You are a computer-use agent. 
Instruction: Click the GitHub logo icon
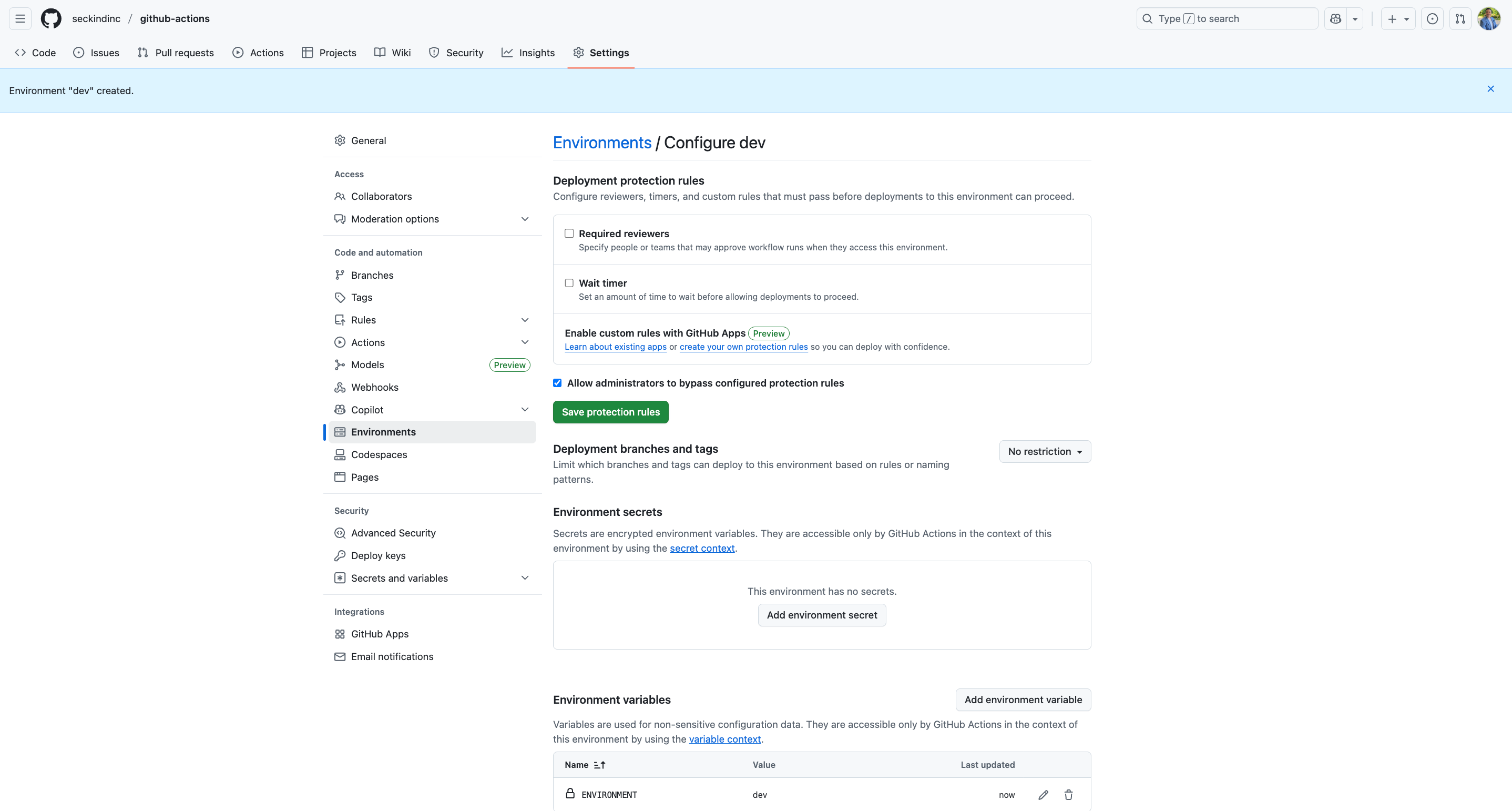point(51,18)
